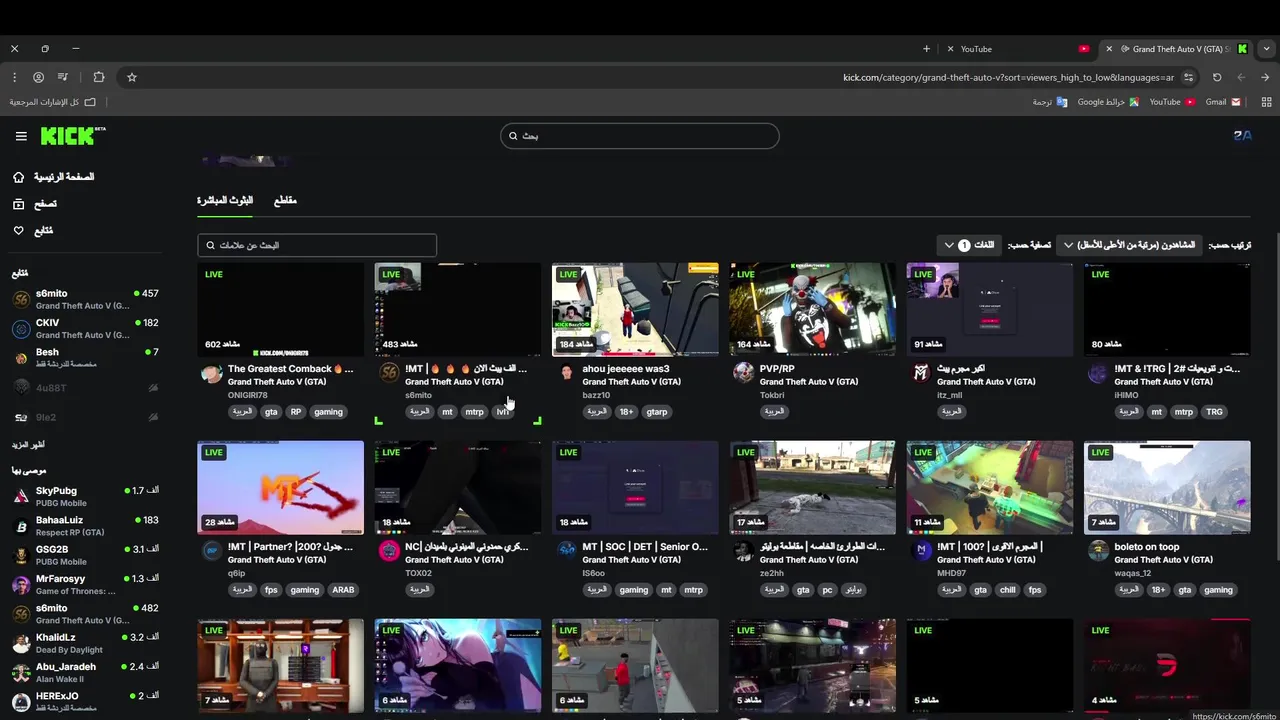Open the all bookmarks folder
The image size is (1280, 720).
click(x=53, y=102)
